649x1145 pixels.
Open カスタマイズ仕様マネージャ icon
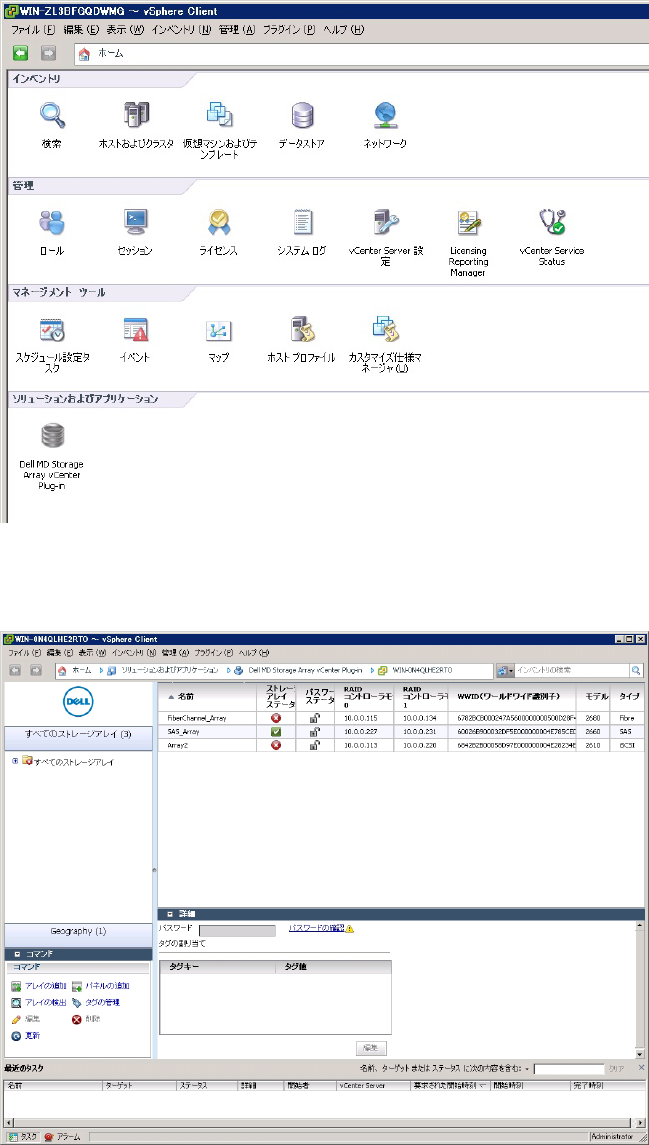pos(384,330)
